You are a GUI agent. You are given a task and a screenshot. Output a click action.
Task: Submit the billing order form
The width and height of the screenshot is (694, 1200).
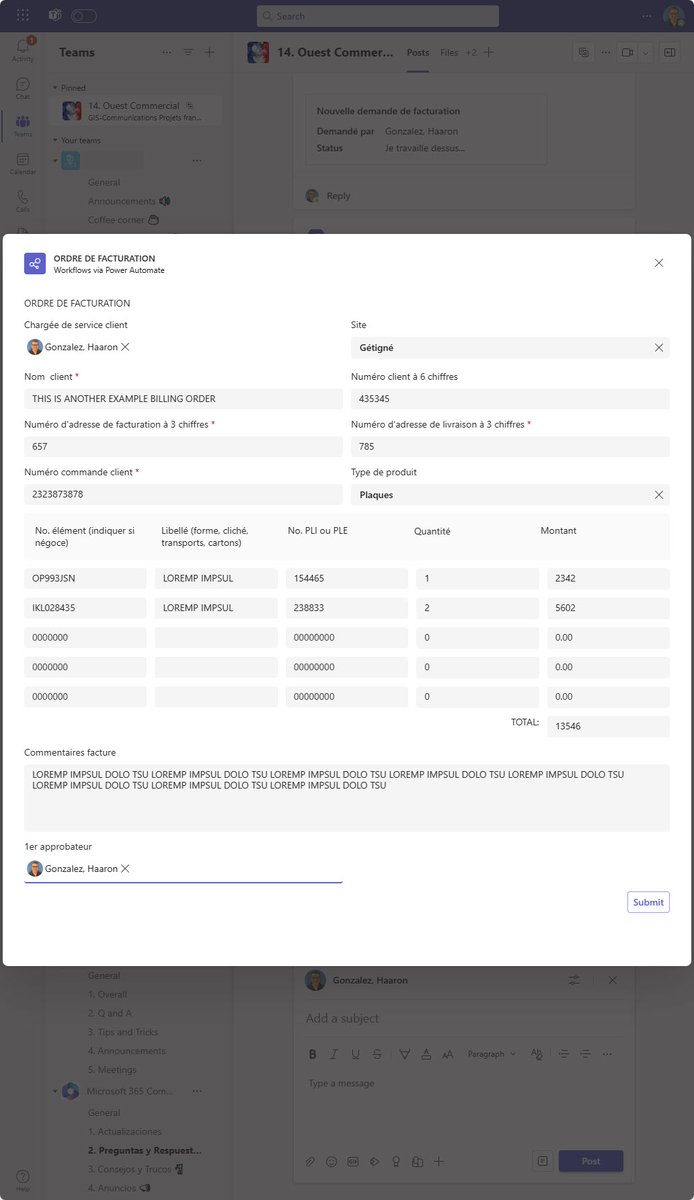click(648, 902)
